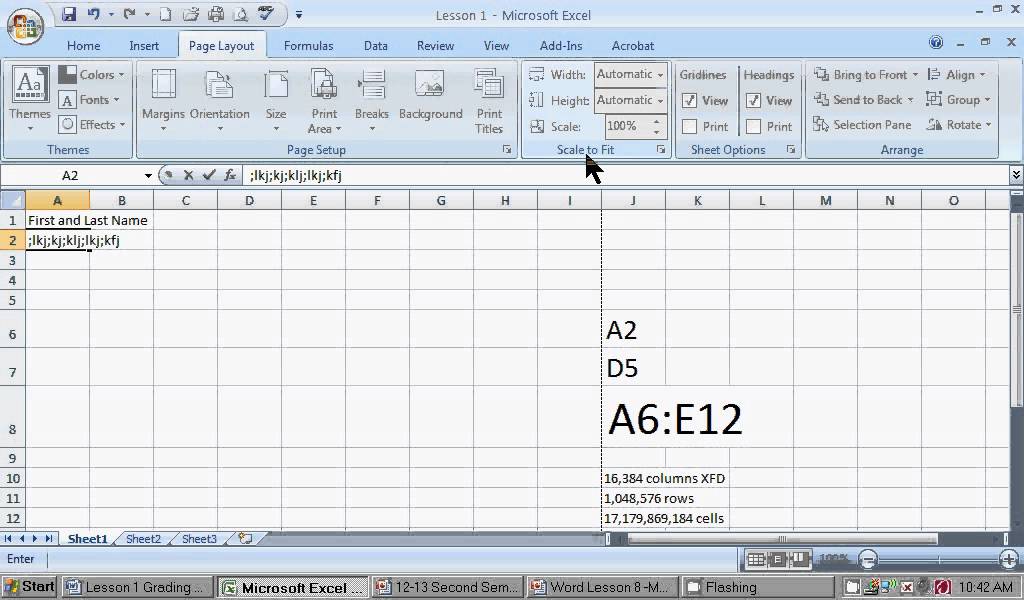Expand the formula bar
Screen dimensions: 1024x600
point(1016,175)
